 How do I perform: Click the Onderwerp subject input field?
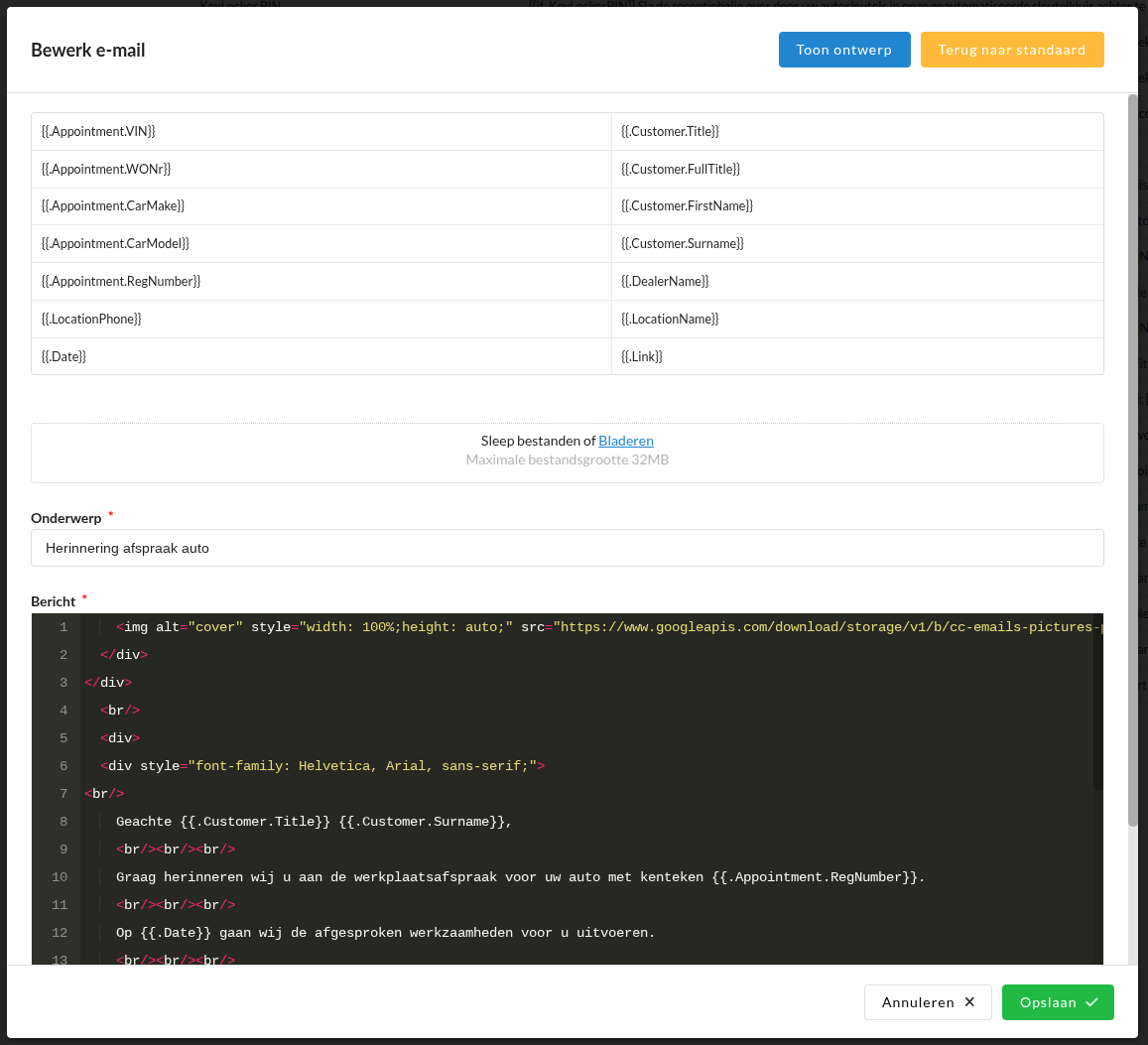[567, 548]
